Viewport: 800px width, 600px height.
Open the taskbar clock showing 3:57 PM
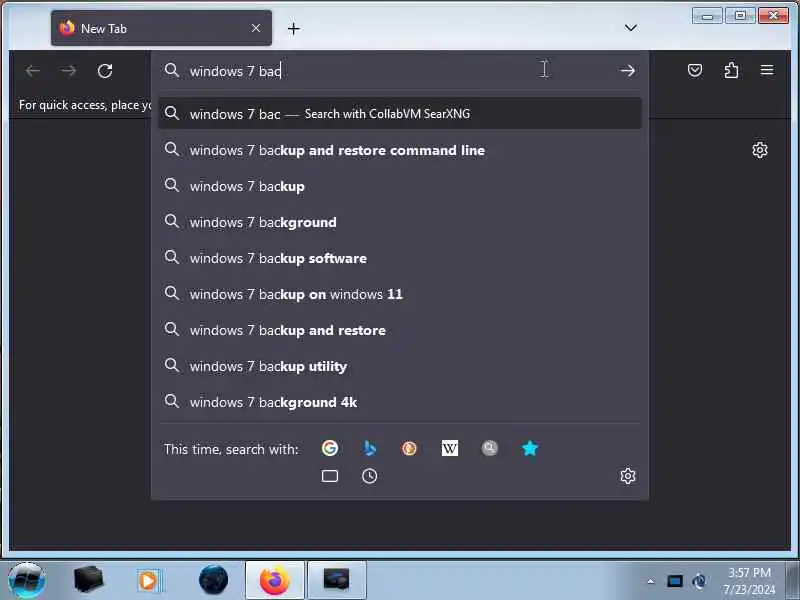(x=749, y=581)
